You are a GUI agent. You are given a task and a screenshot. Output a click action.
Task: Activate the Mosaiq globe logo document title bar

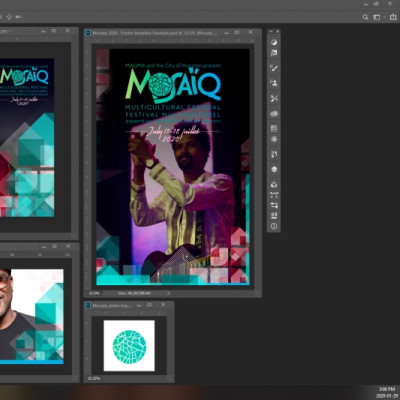tap(112, 305)
